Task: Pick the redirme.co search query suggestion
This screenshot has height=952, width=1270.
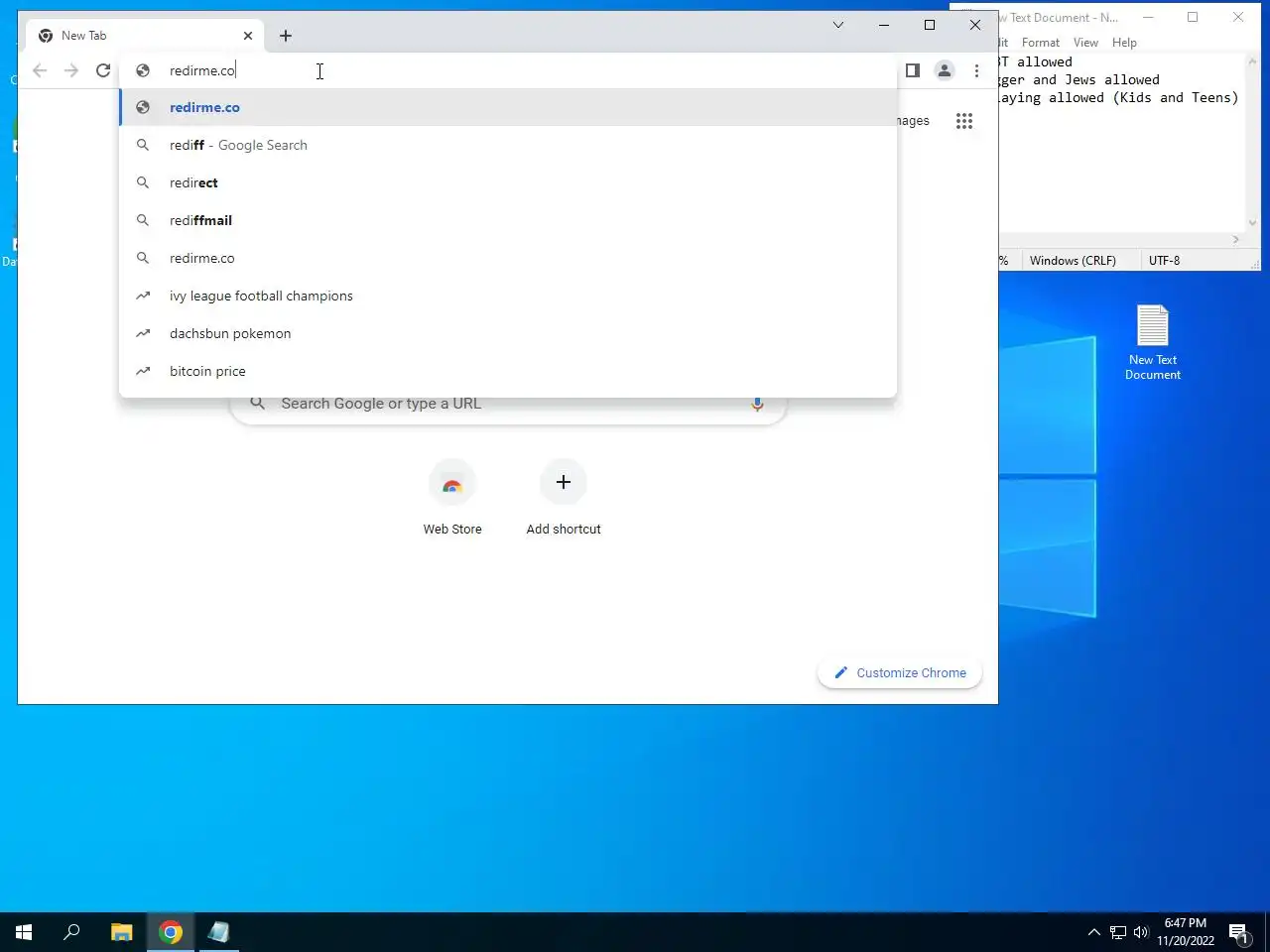Action: pyautogui.click(x=508, y=258)
